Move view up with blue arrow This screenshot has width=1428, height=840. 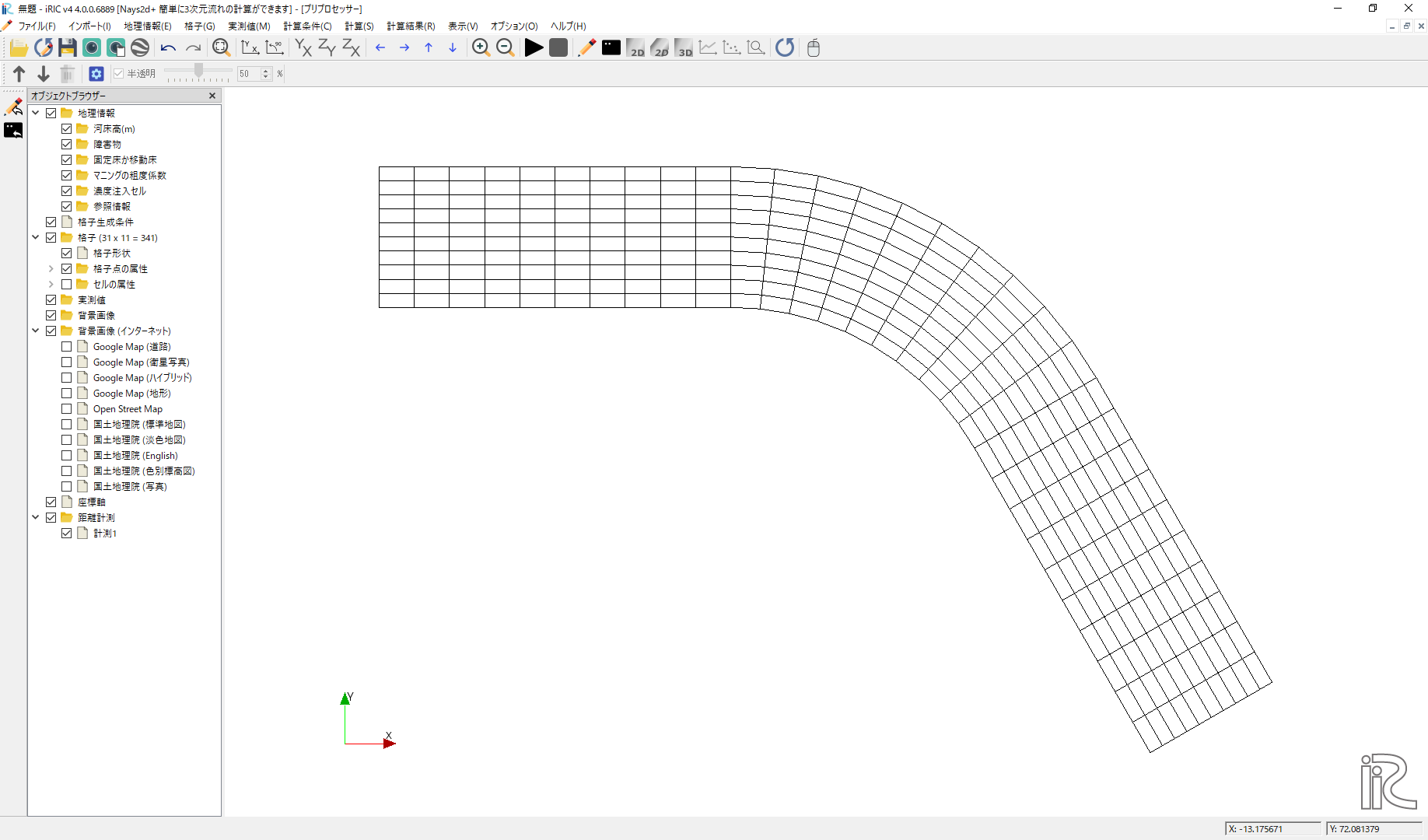(x=429, y=48)
